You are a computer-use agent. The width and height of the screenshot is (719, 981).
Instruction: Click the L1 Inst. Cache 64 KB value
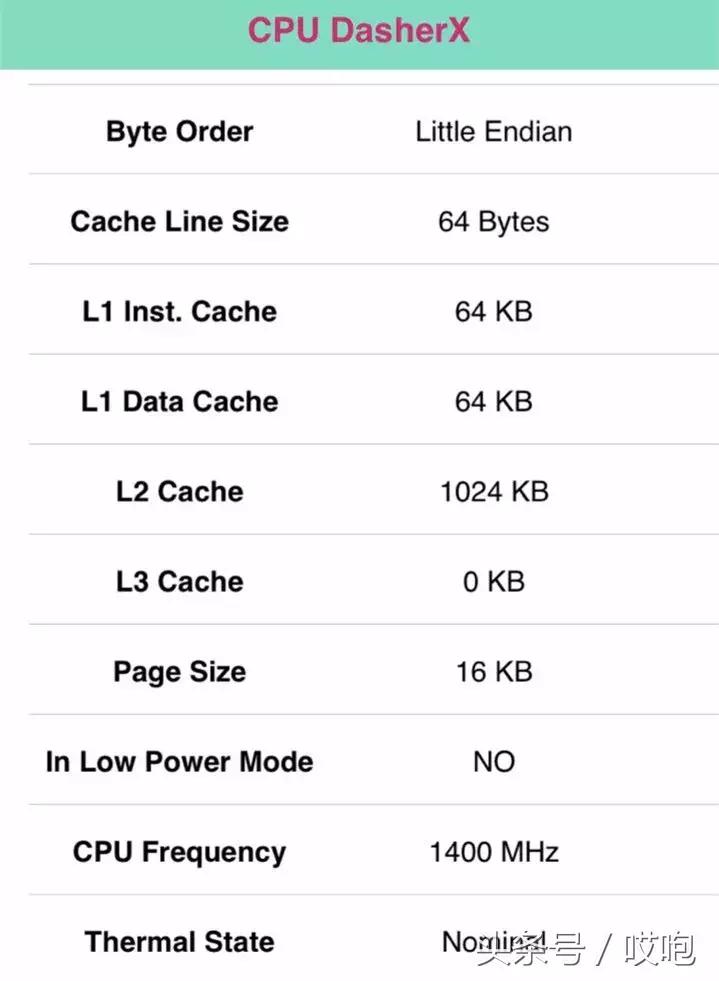494,312
